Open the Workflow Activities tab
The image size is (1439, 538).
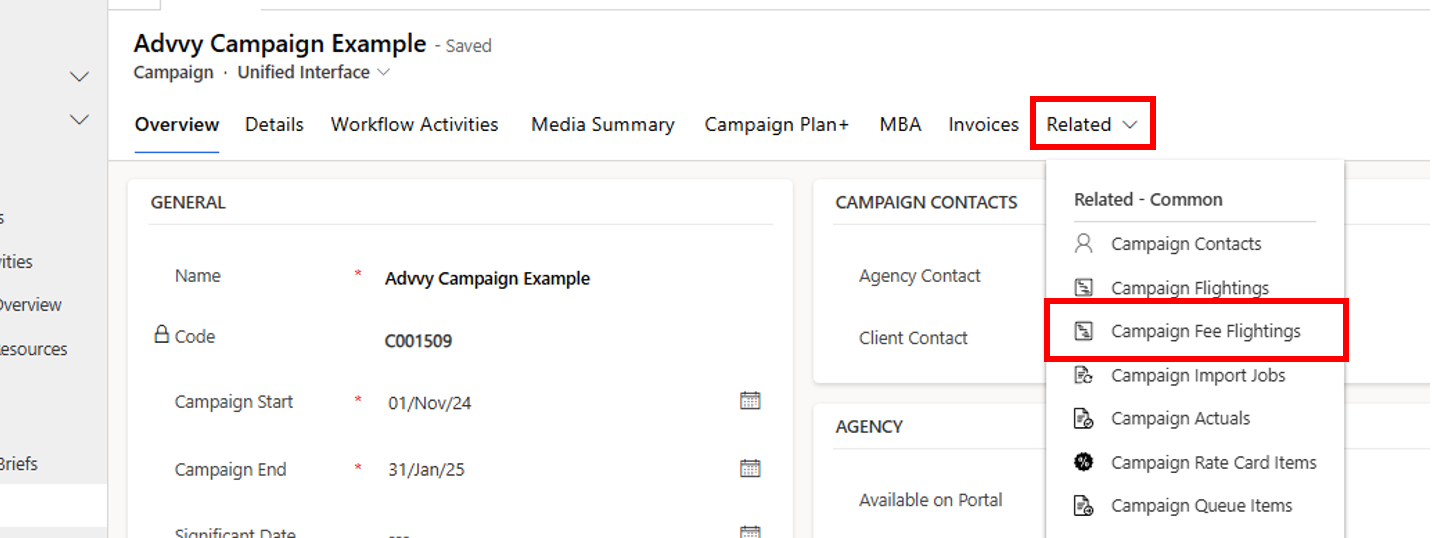[x=414, y=125]
